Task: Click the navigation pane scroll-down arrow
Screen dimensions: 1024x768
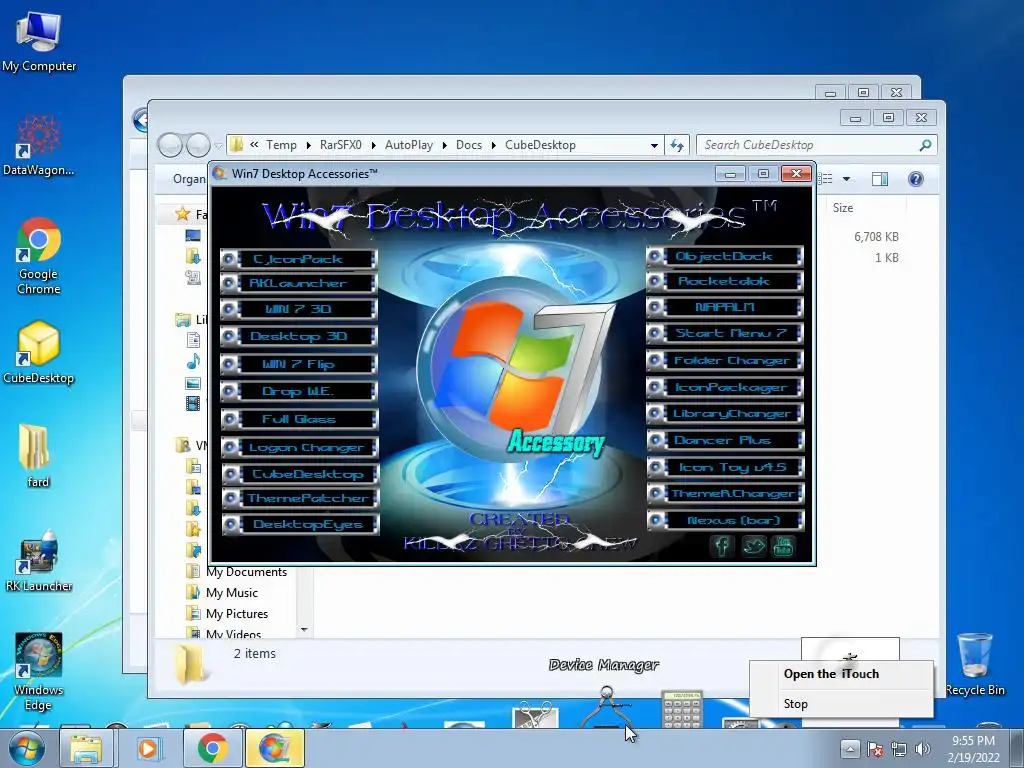Action: point(304,630)
